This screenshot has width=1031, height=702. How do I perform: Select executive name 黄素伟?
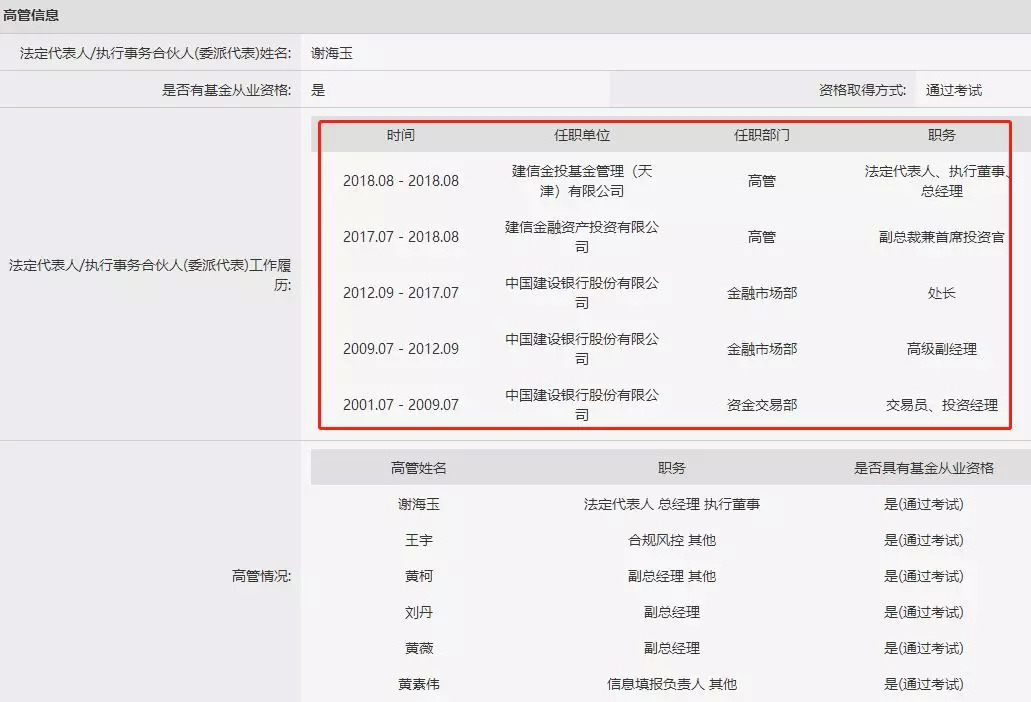click(x=418, y=684)
